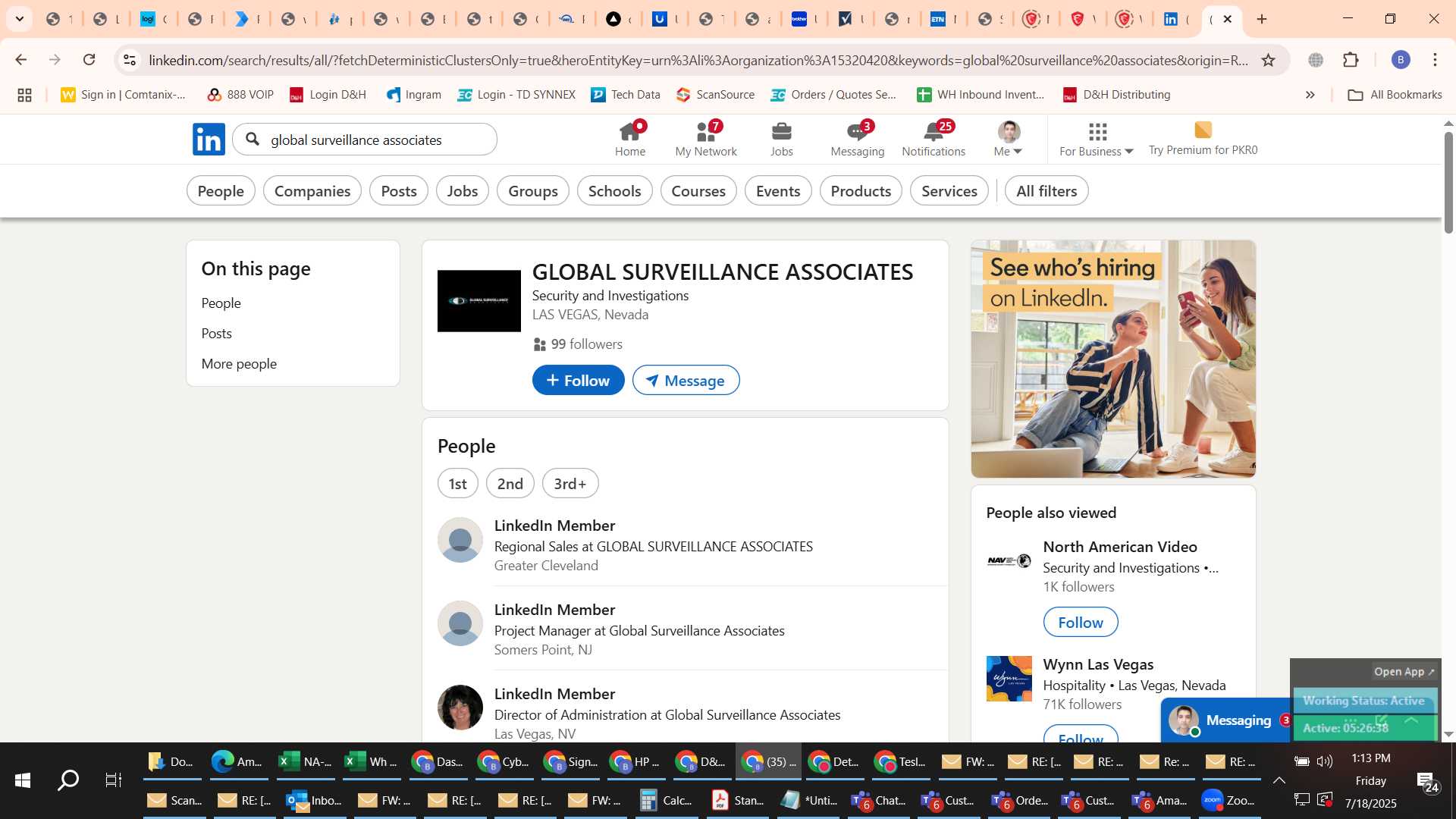Show hidden system tray icons
The width and height of the screenshot is (1456, 819).
point(1279,780)
